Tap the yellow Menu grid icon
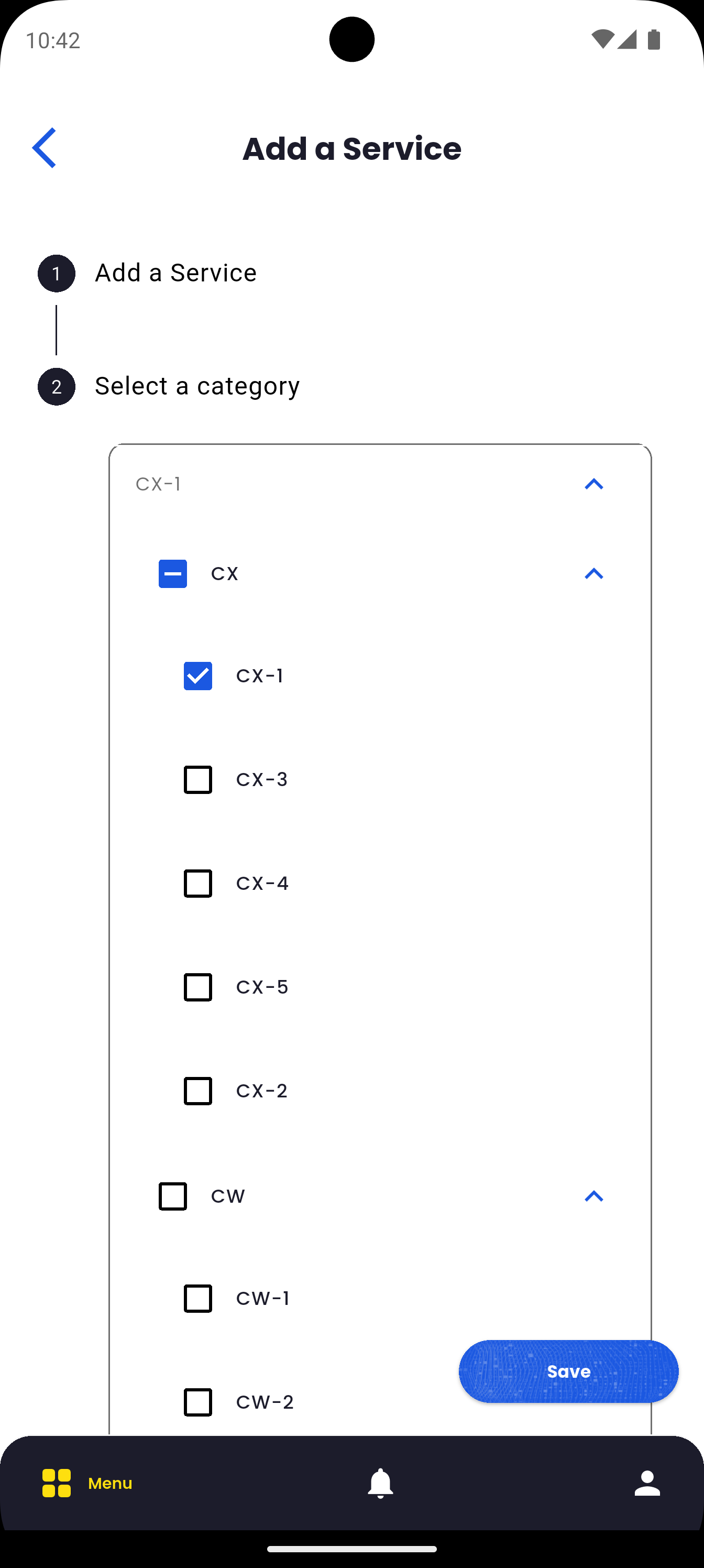 pyautogui.click(x=57, y=1483)
